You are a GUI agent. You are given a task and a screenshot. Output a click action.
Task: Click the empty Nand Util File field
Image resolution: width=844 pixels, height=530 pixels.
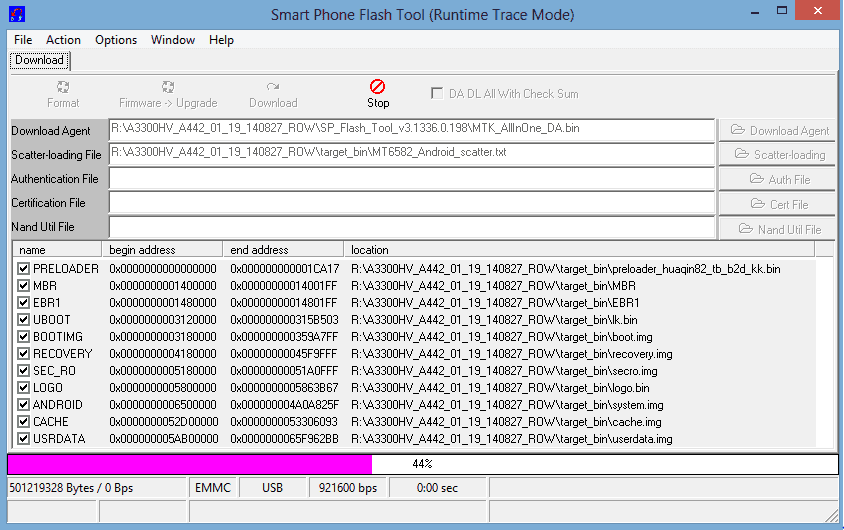click(x=412, y=227)
